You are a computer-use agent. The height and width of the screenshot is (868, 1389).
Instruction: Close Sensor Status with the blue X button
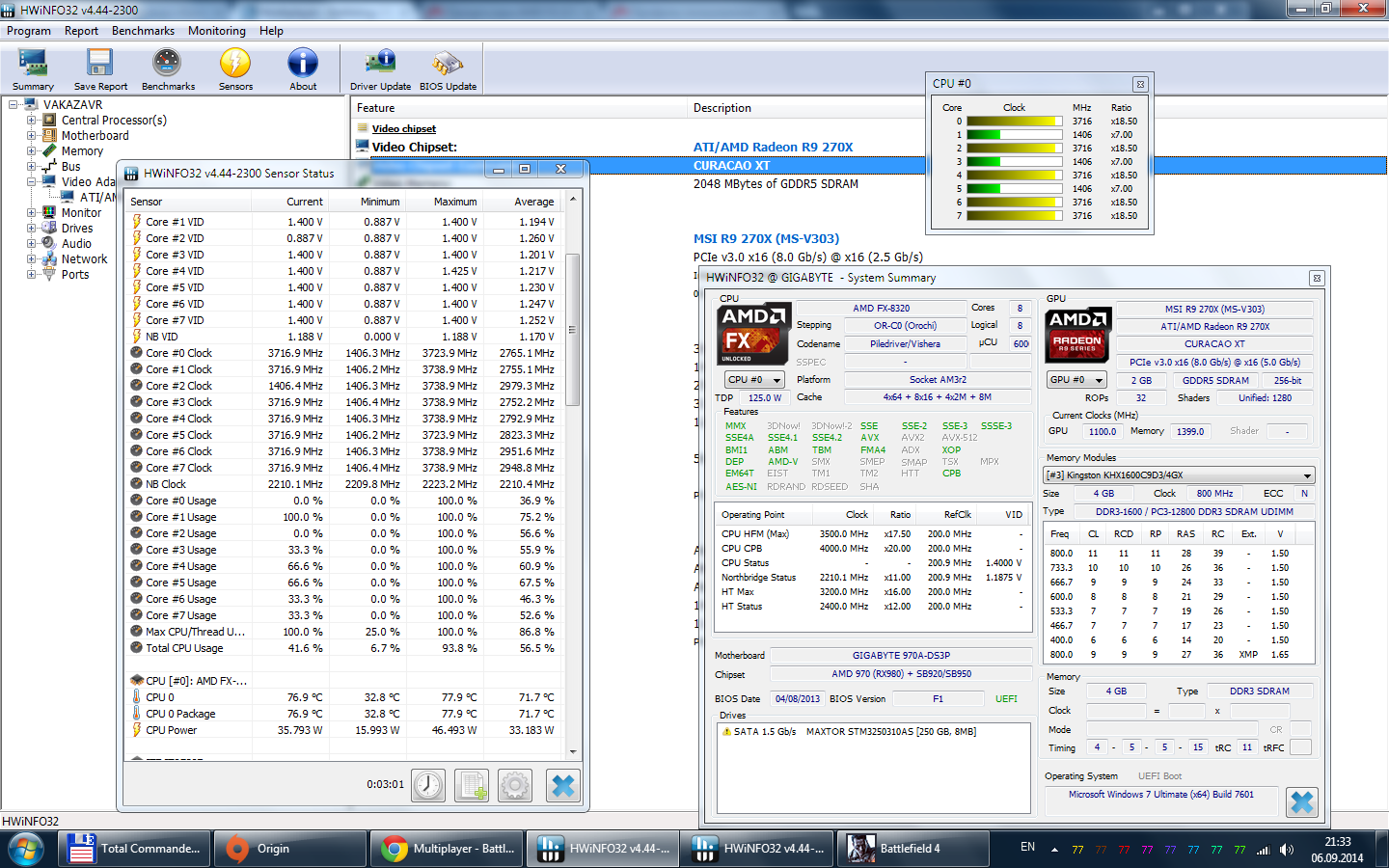coord(562,786)
